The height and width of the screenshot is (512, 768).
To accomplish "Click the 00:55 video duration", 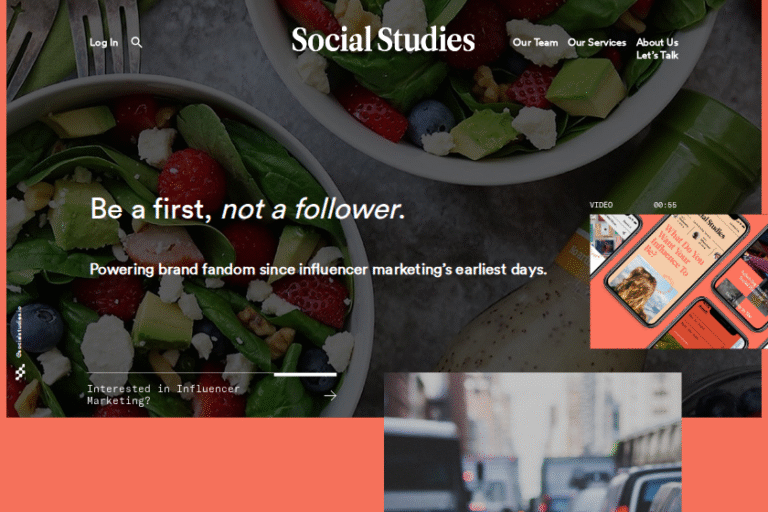I will pyautogui.click(x=665, y=205).
